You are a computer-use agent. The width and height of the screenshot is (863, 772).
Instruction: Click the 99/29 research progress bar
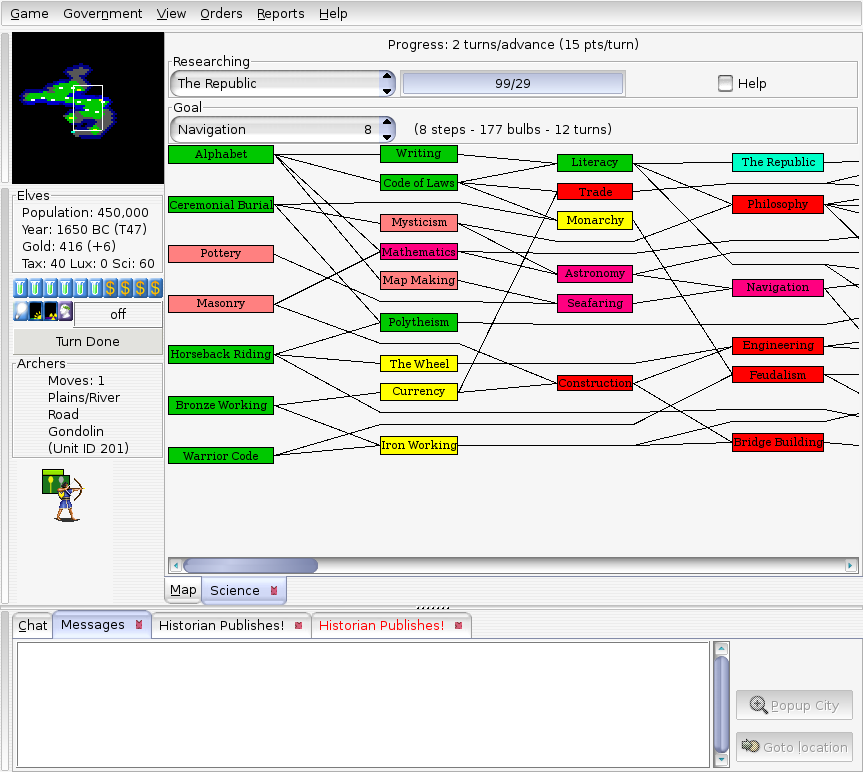click(x=513, y=84)
